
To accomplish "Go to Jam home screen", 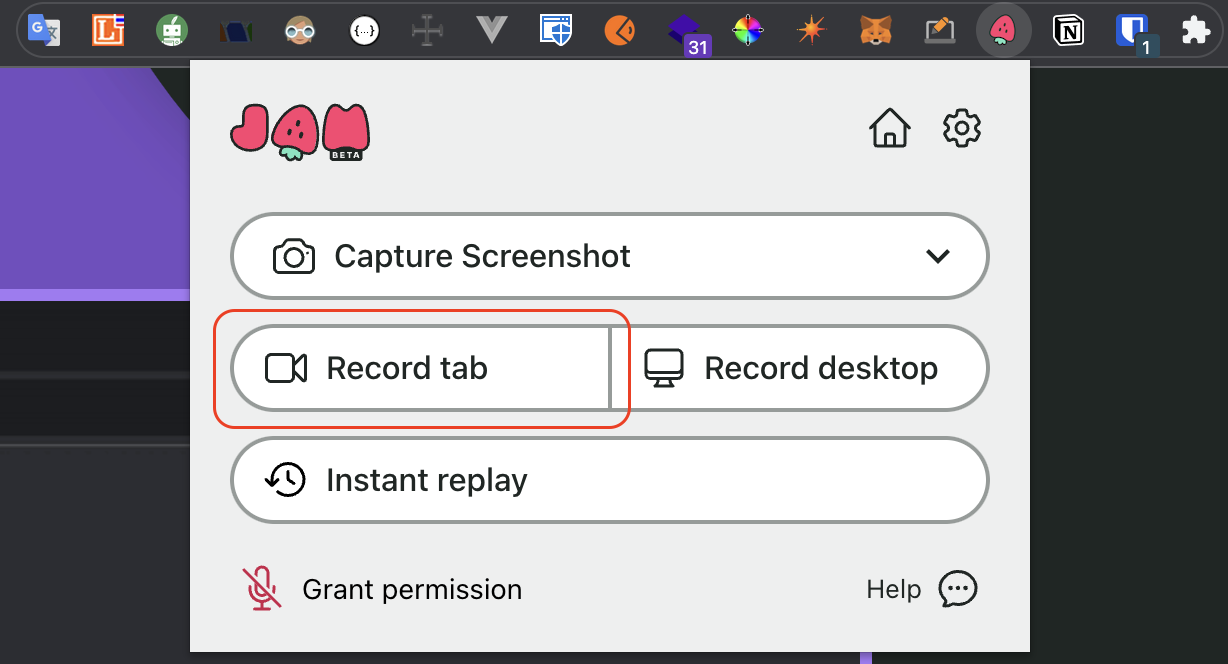I will coord(890,128).
